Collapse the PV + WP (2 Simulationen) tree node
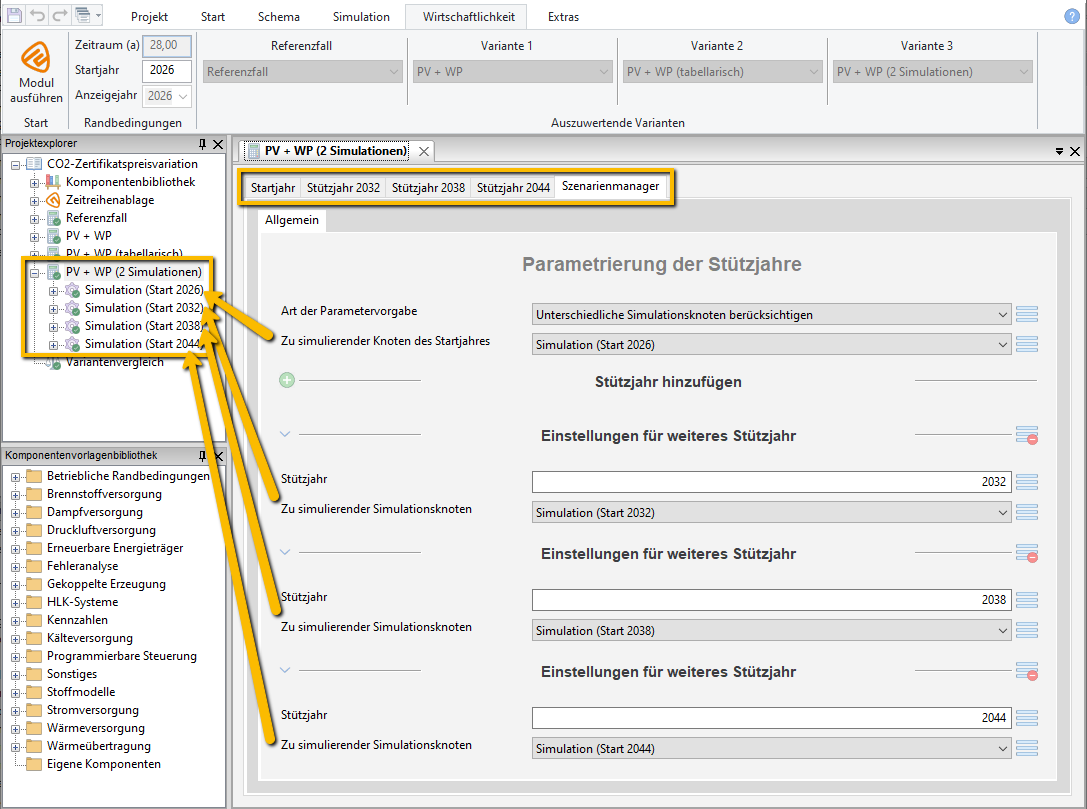1087x809 pixels. tap(34, 273)
